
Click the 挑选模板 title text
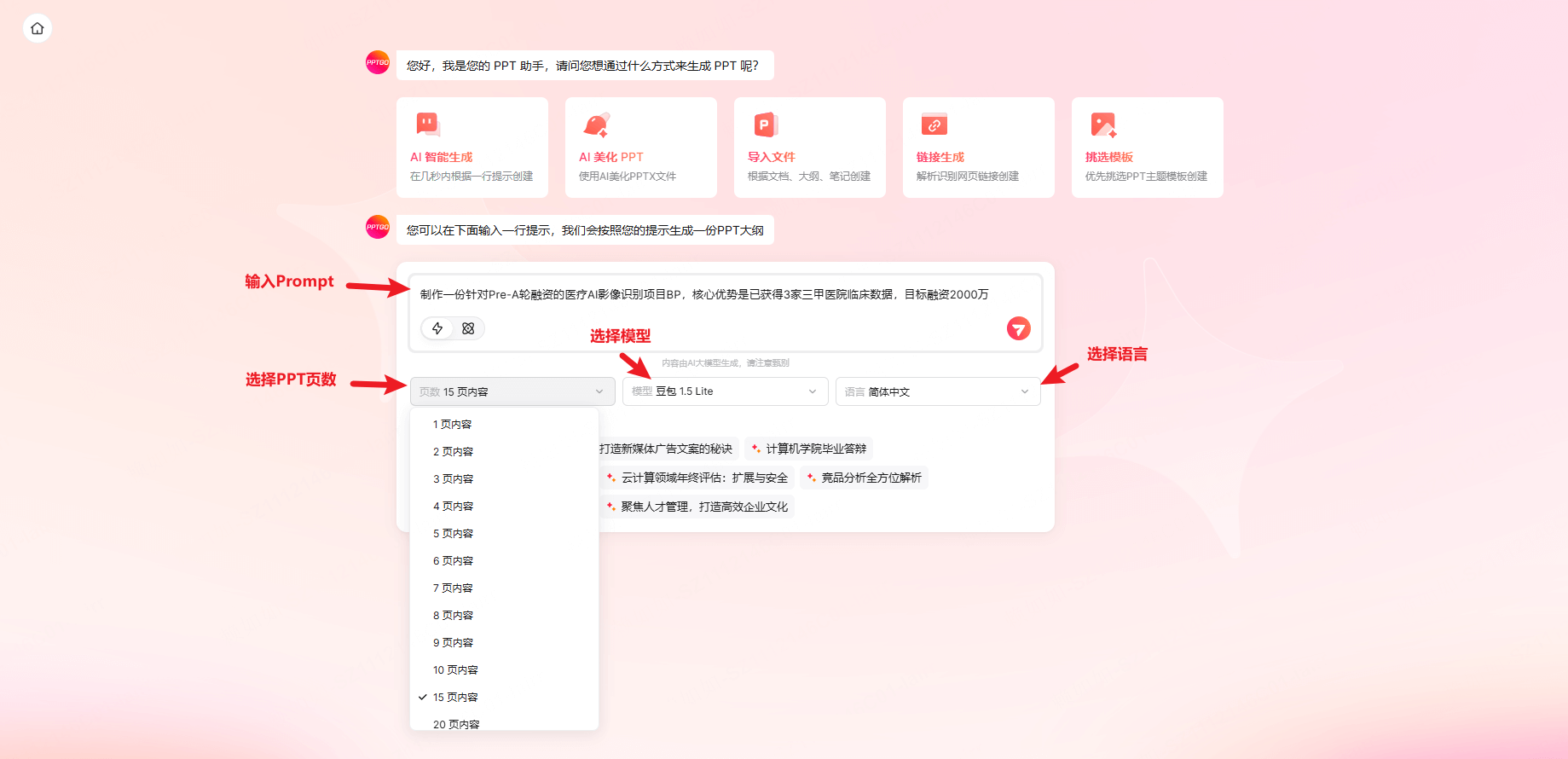click(1109, 157)
